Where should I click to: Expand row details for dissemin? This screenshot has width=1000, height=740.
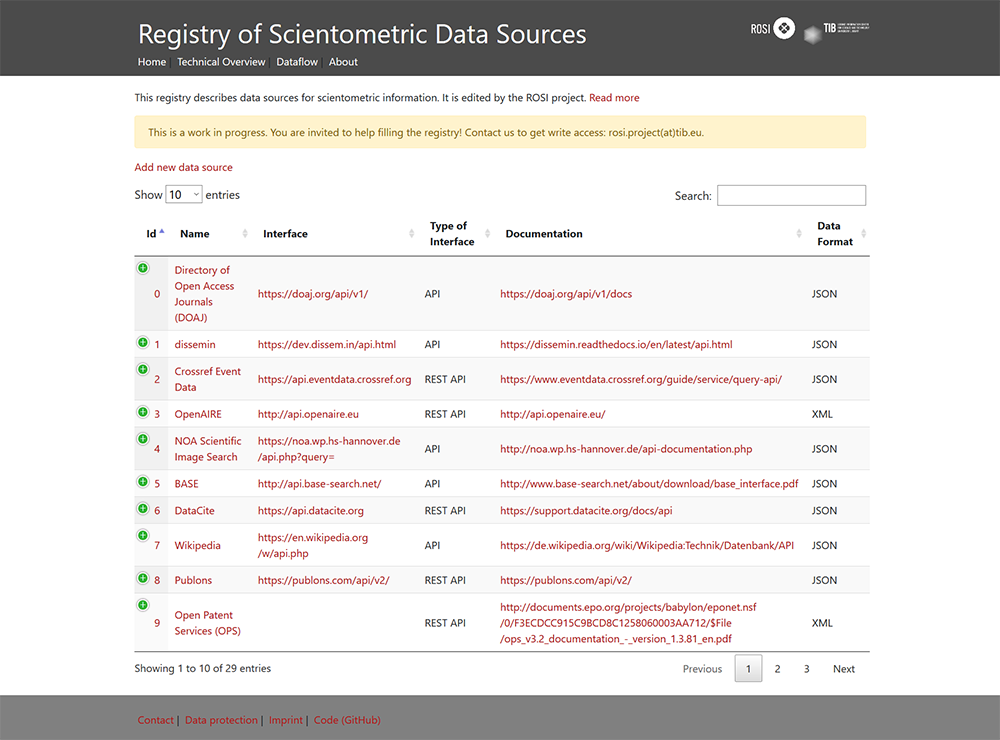143,343
